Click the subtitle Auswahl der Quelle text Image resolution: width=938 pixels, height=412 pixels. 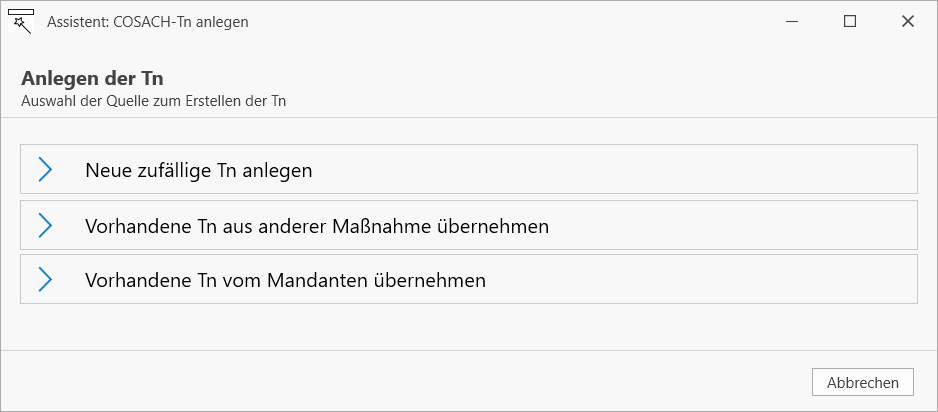[153, 101]
